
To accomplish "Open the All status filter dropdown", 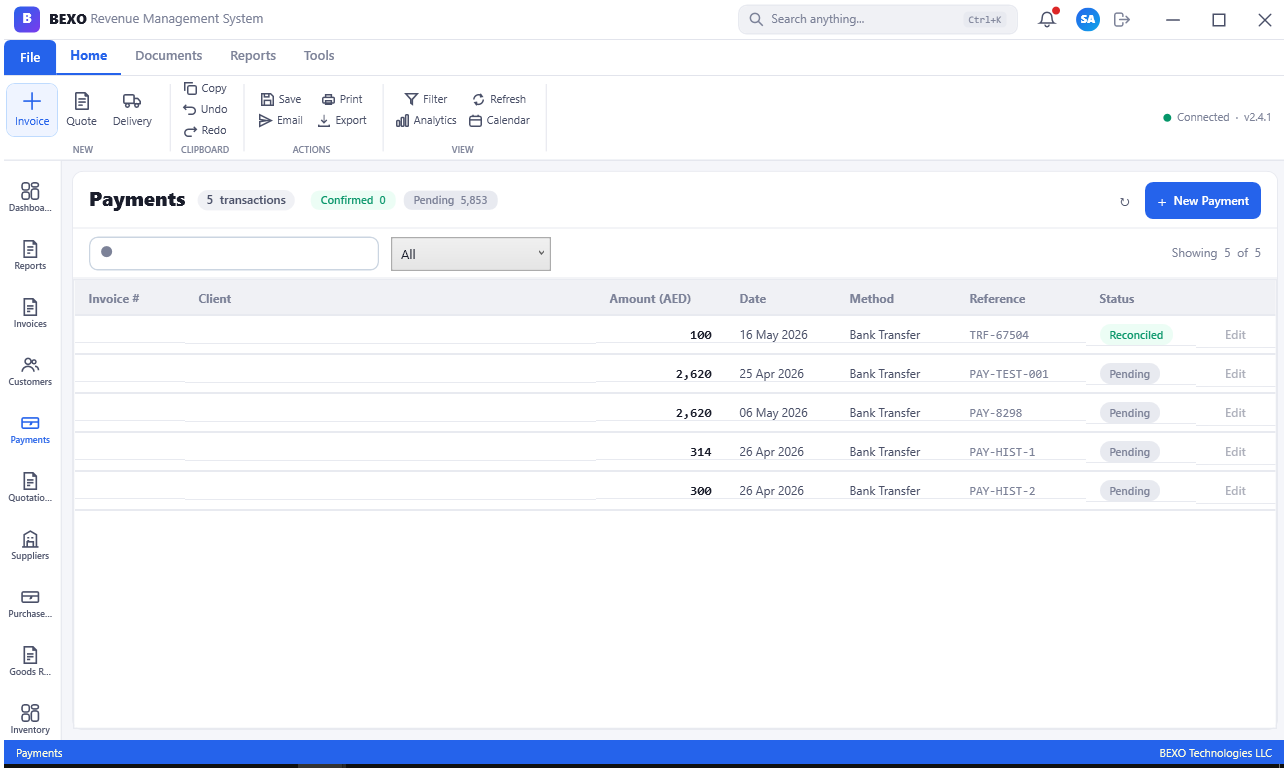I will point(471,254).
